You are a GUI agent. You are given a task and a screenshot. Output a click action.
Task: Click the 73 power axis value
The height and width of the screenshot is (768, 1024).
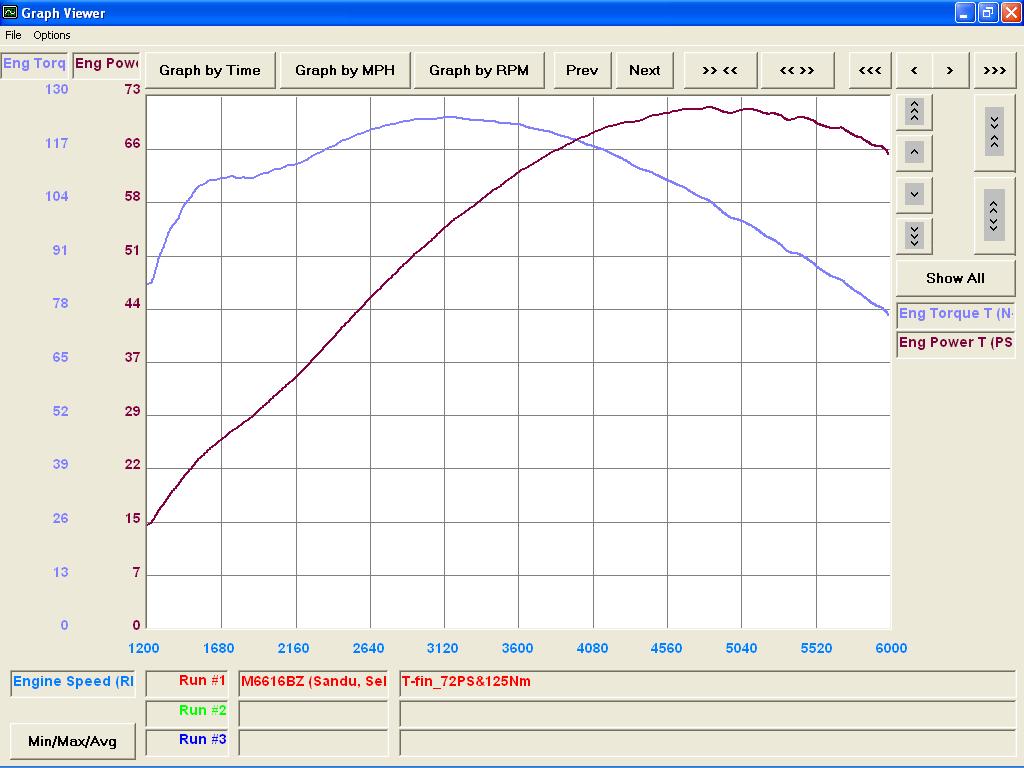point(133,89)
